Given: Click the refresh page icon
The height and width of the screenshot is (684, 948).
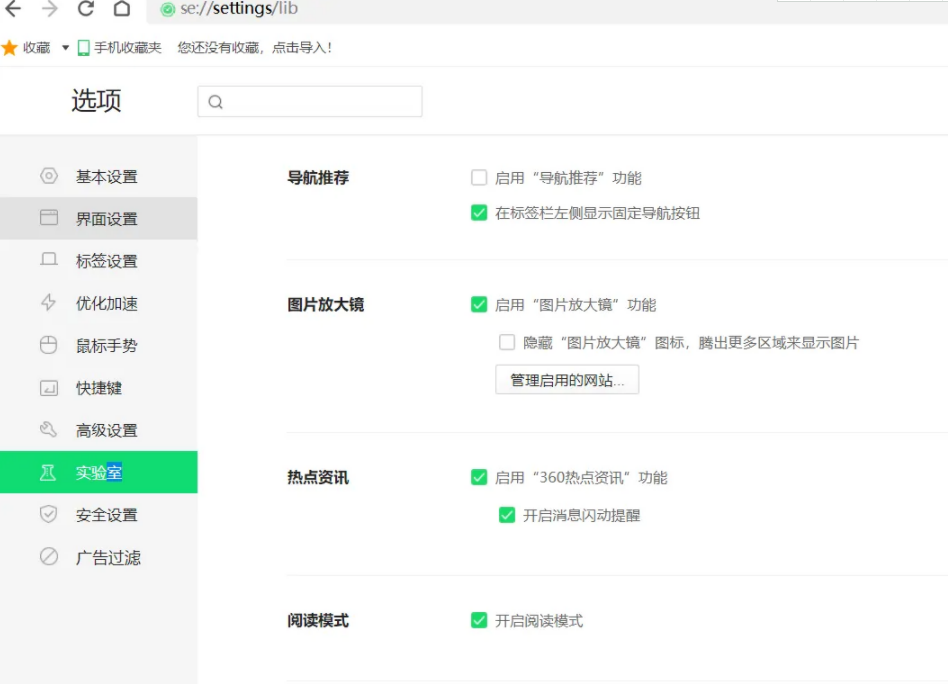Looking at the screenshot, I should click(x=86, y=9).
